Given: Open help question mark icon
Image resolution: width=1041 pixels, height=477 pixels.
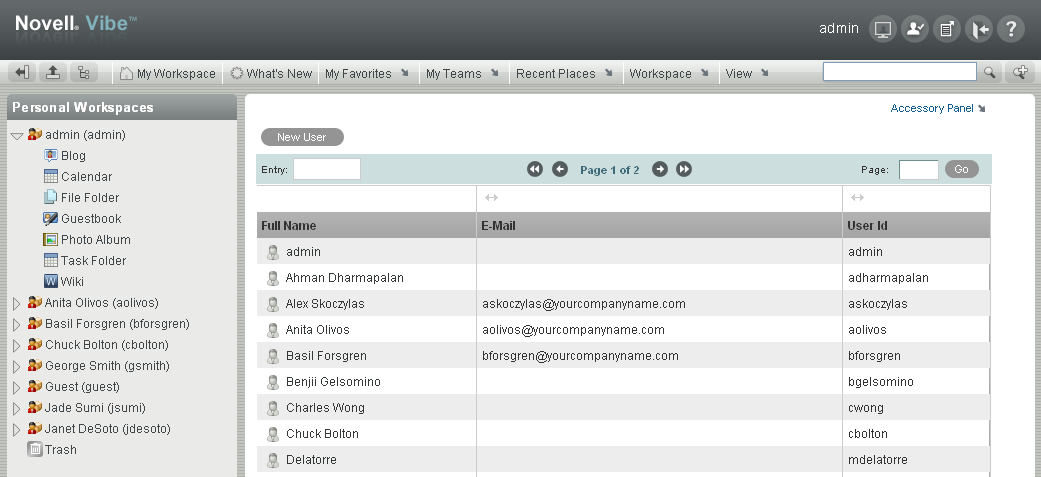Looking at the screenshot, I should coord(1011,29).
